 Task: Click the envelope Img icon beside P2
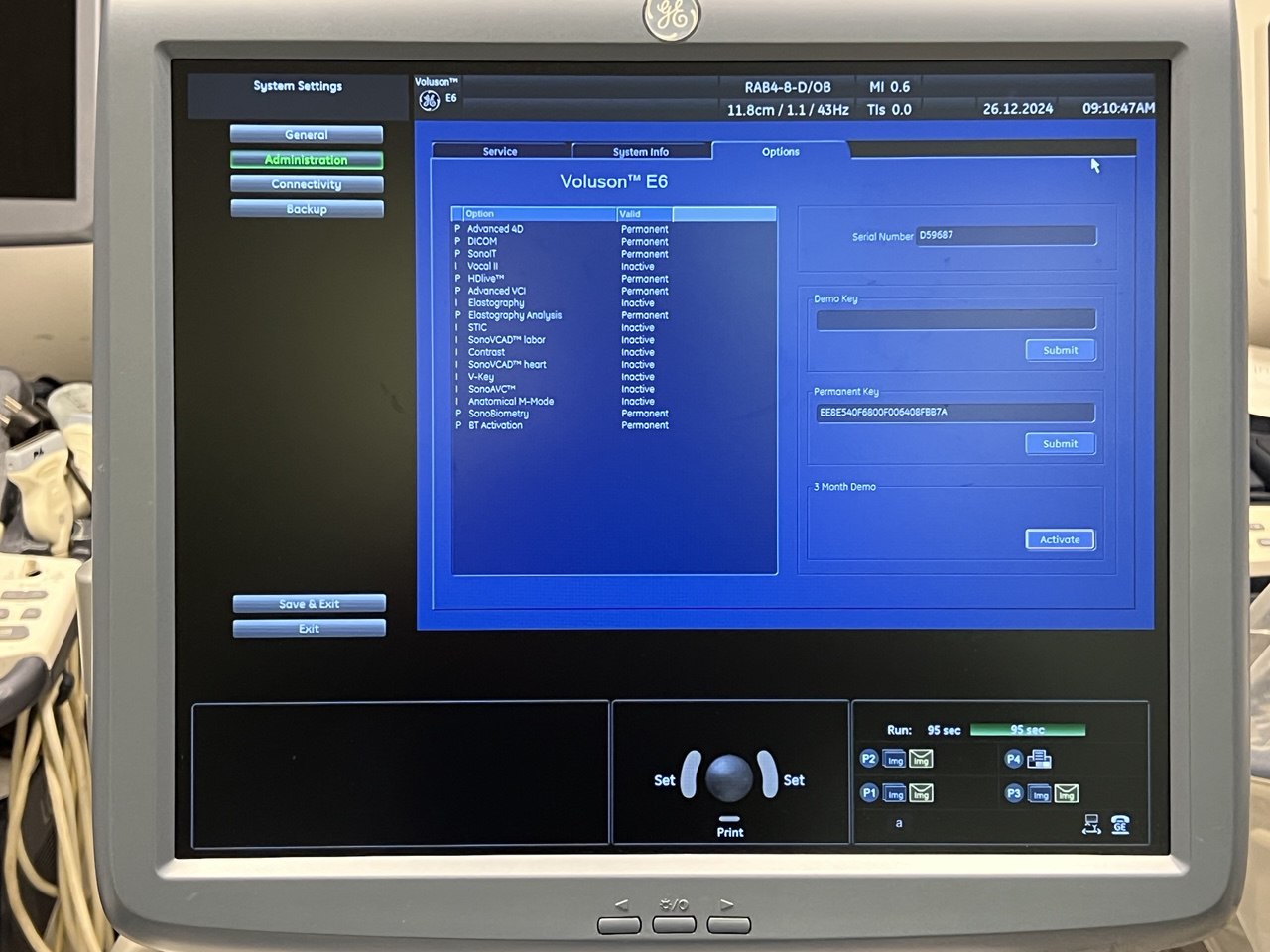point(921,760)
